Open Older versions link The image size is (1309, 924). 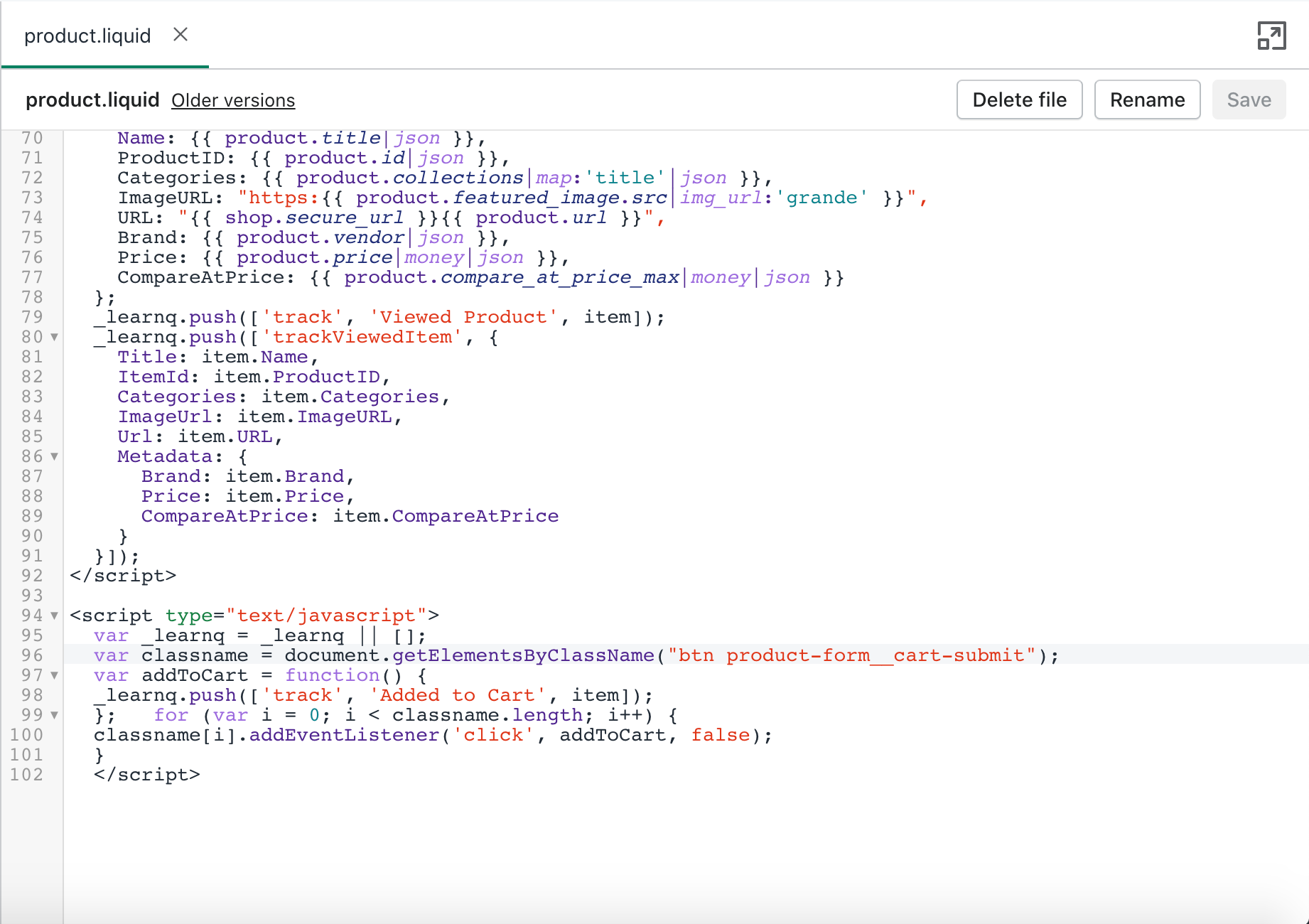coord(233,100)
